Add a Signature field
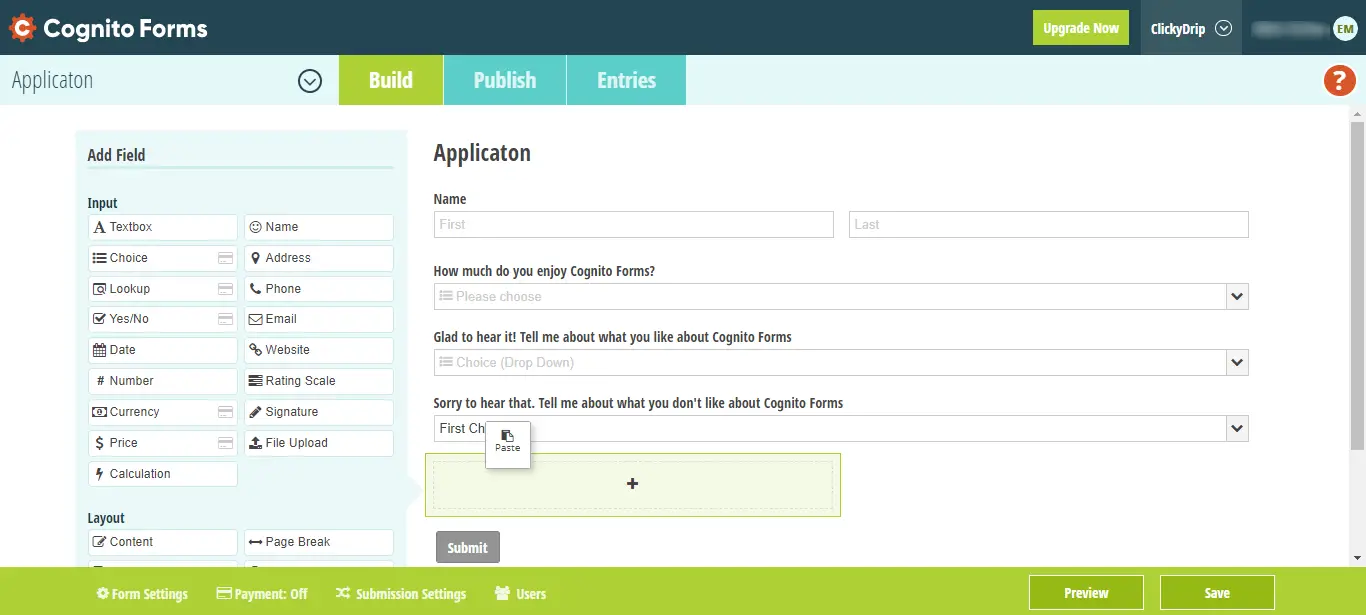This screenshot has height=615, width=1366. pos(319,412)
